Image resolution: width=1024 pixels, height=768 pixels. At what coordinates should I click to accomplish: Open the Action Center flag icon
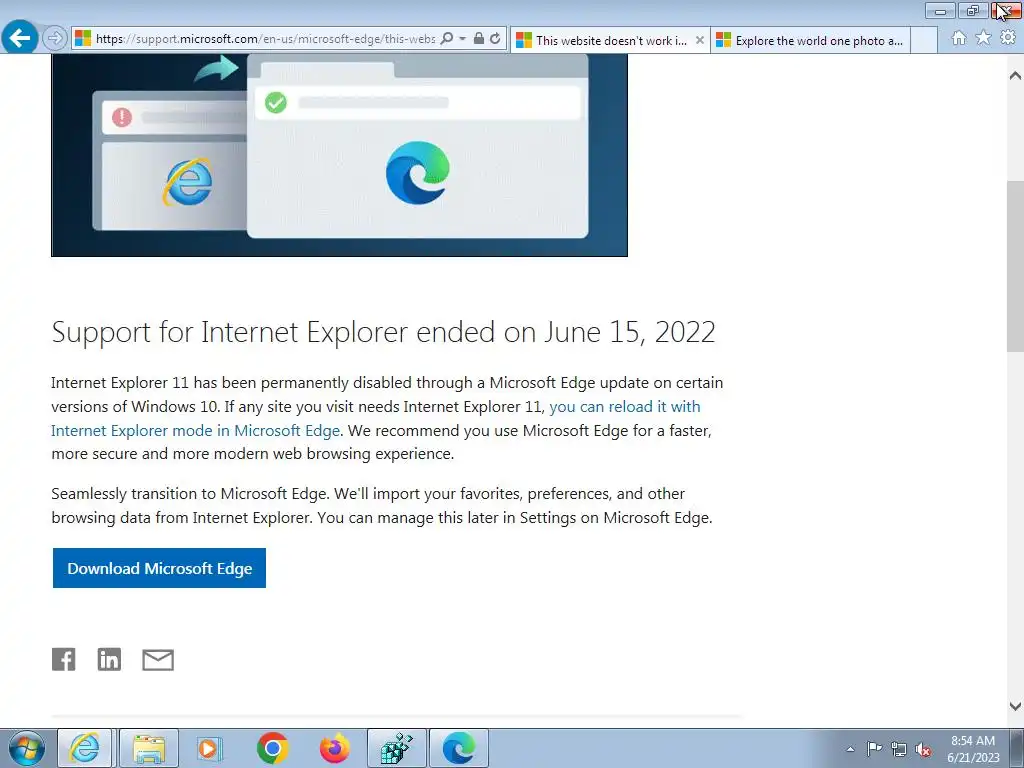tap(874, 749)
